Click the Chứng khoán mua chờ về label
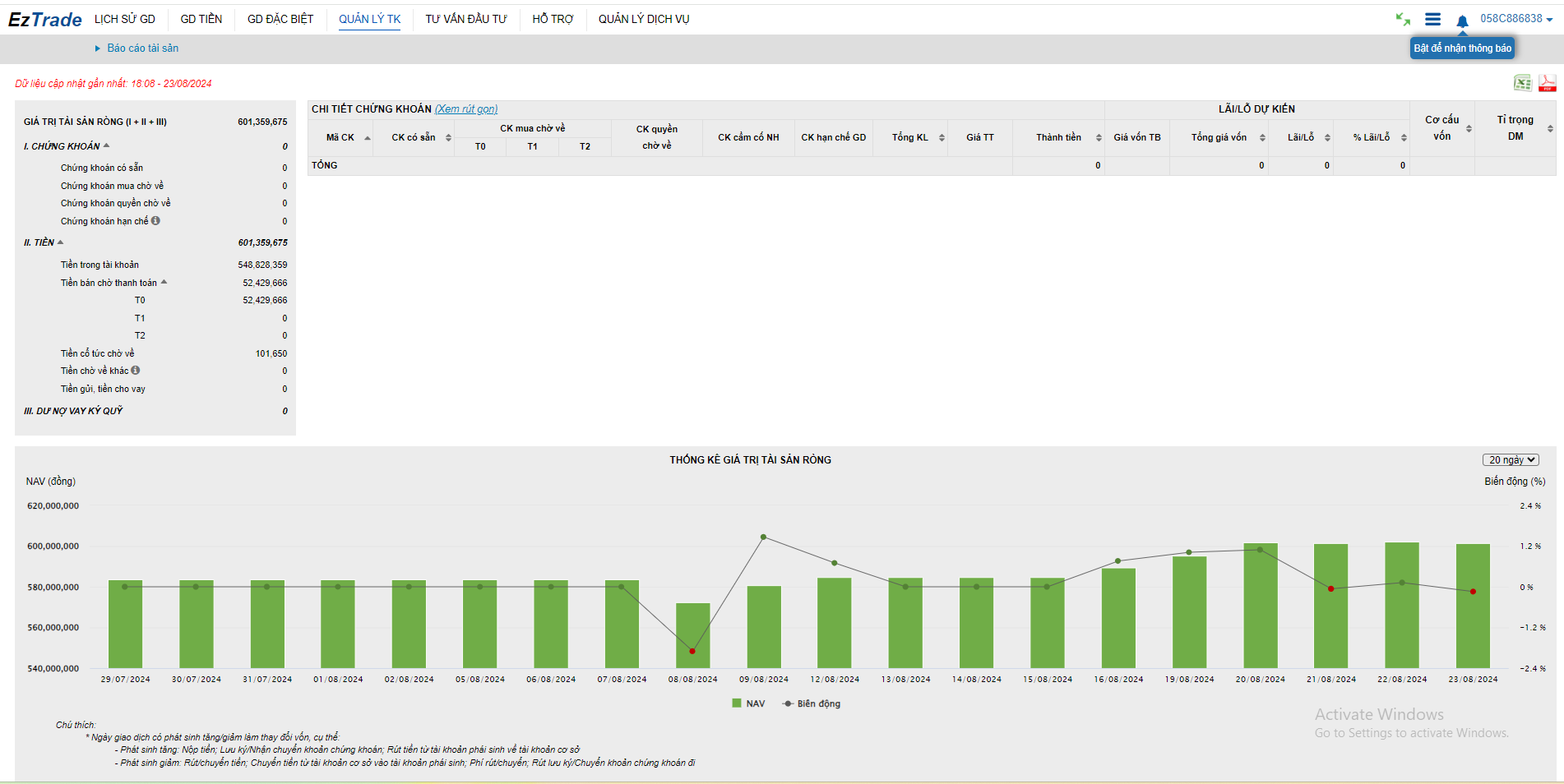 tap(112, 186)
